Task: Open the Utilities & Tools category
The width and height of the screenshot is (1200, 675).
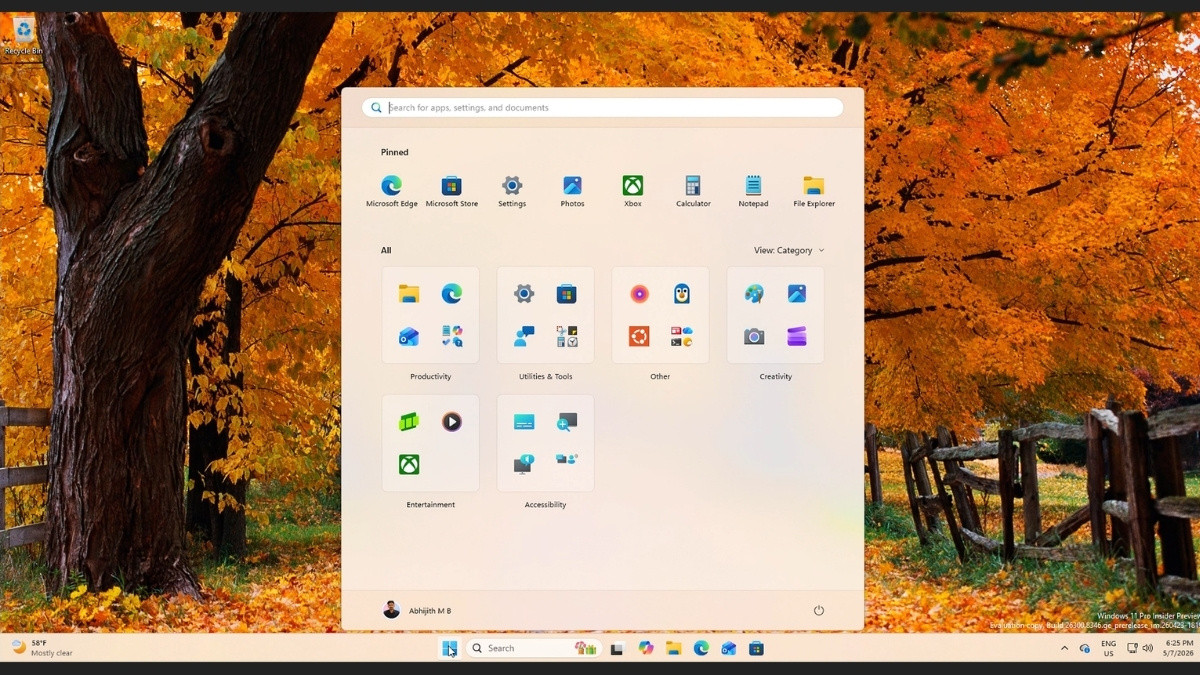Action: (545, 315)
